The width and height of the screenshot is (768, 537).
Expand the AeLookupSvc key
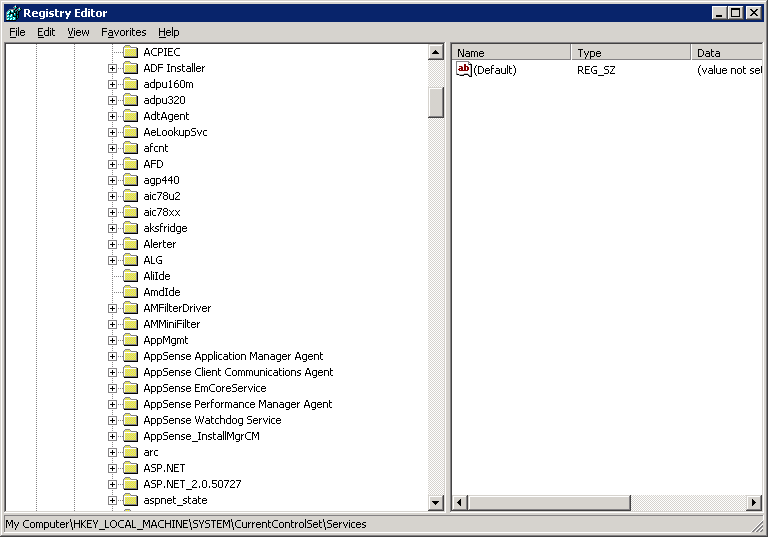pyautogui.click(x=112, y=133)
